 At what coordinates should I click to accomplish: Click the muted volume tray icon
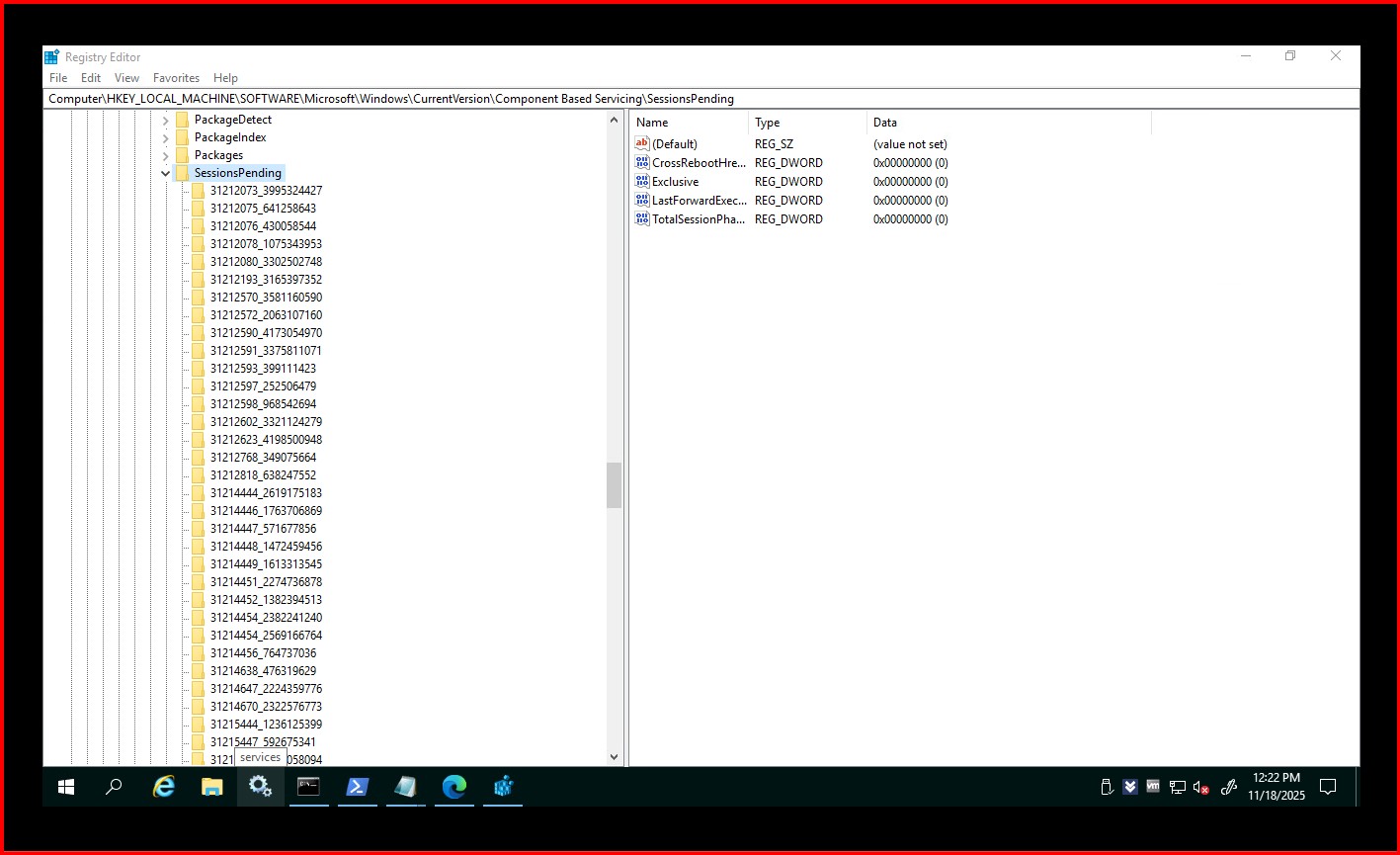[x=1201, y=788]
